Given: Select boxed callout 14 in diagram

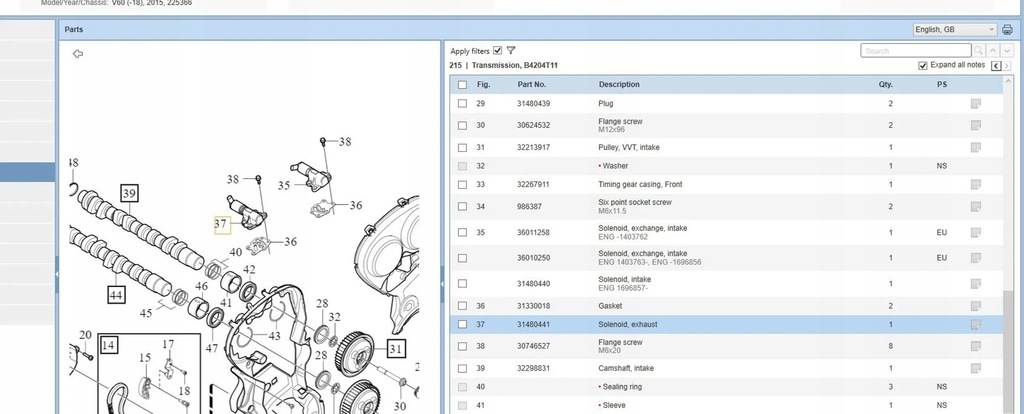Looking at the screenshot, I should [x=108, y=345].
